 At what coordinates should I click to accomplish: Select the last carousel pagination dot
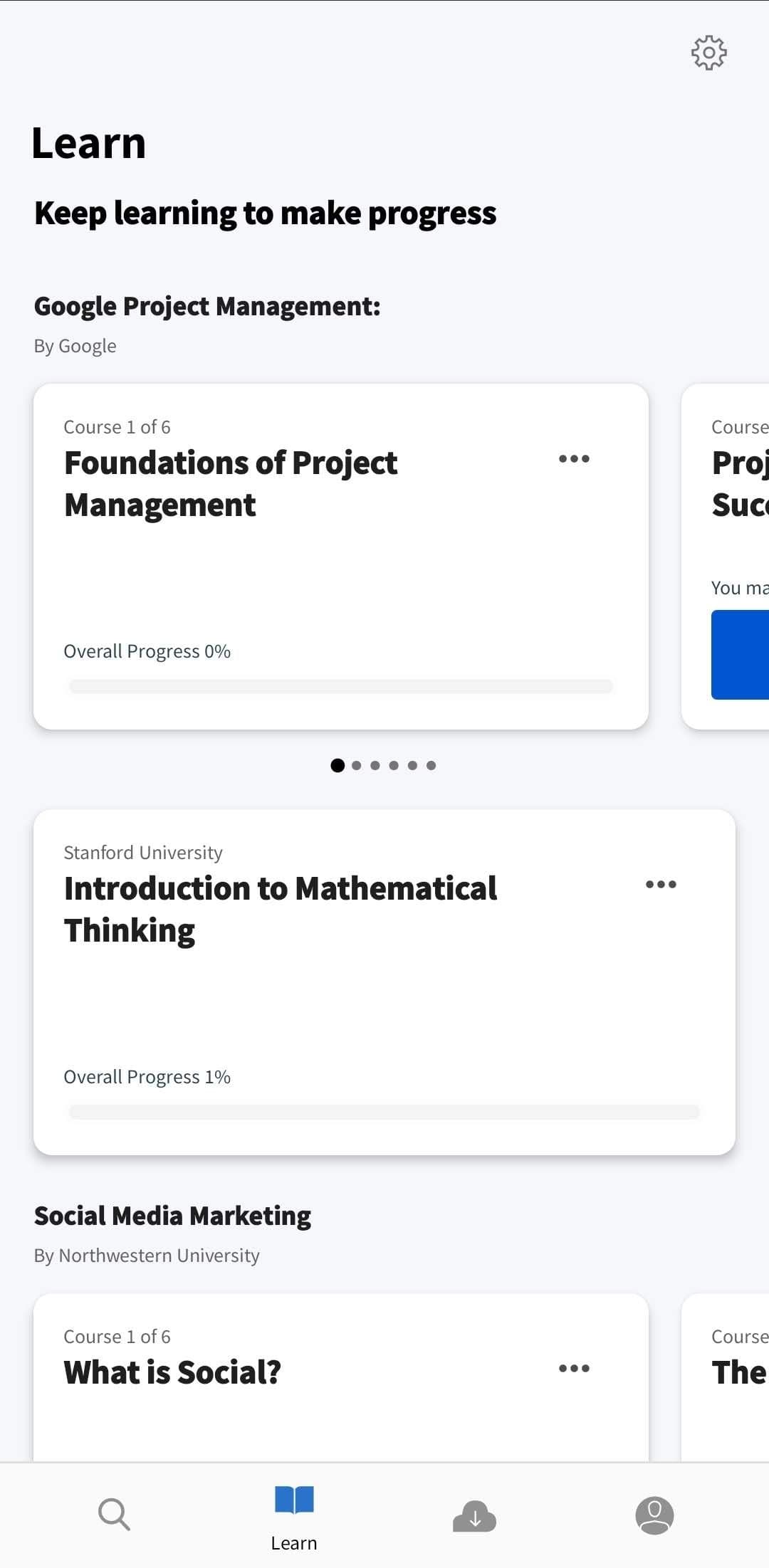[431, 765]
